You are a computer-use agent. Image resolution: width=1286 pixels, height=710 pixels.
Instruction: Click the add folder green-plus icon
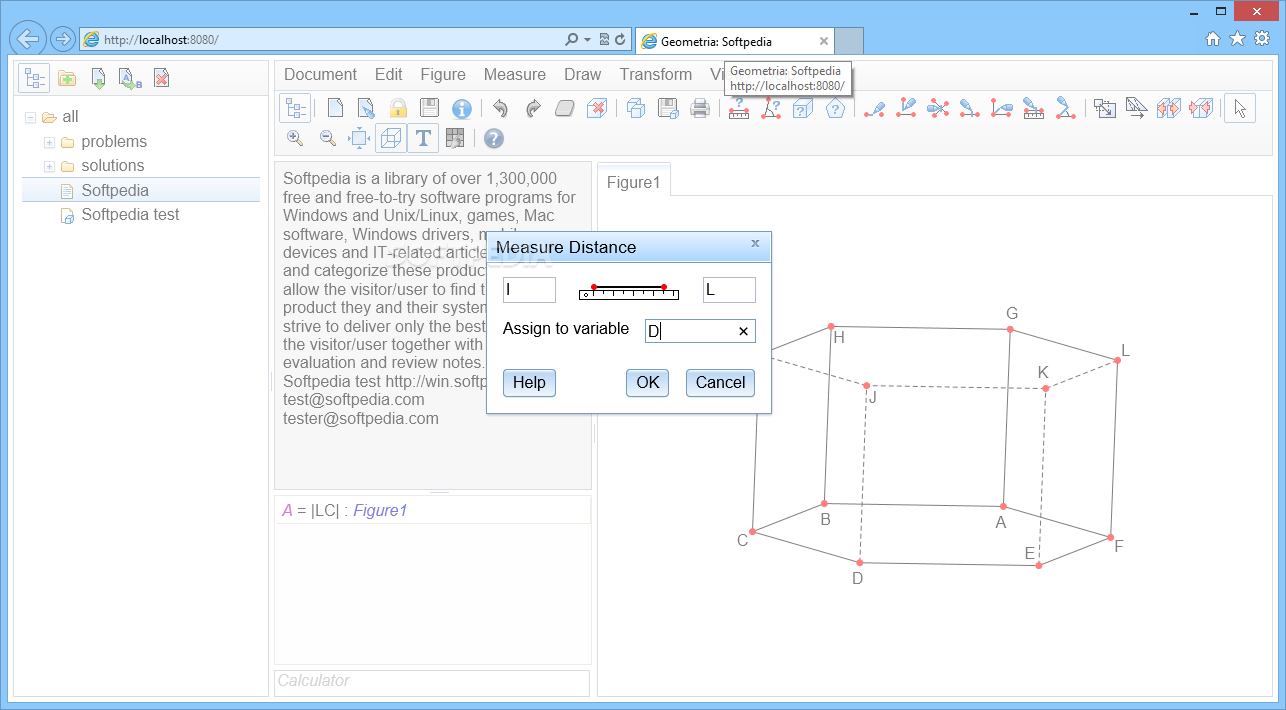67,78
